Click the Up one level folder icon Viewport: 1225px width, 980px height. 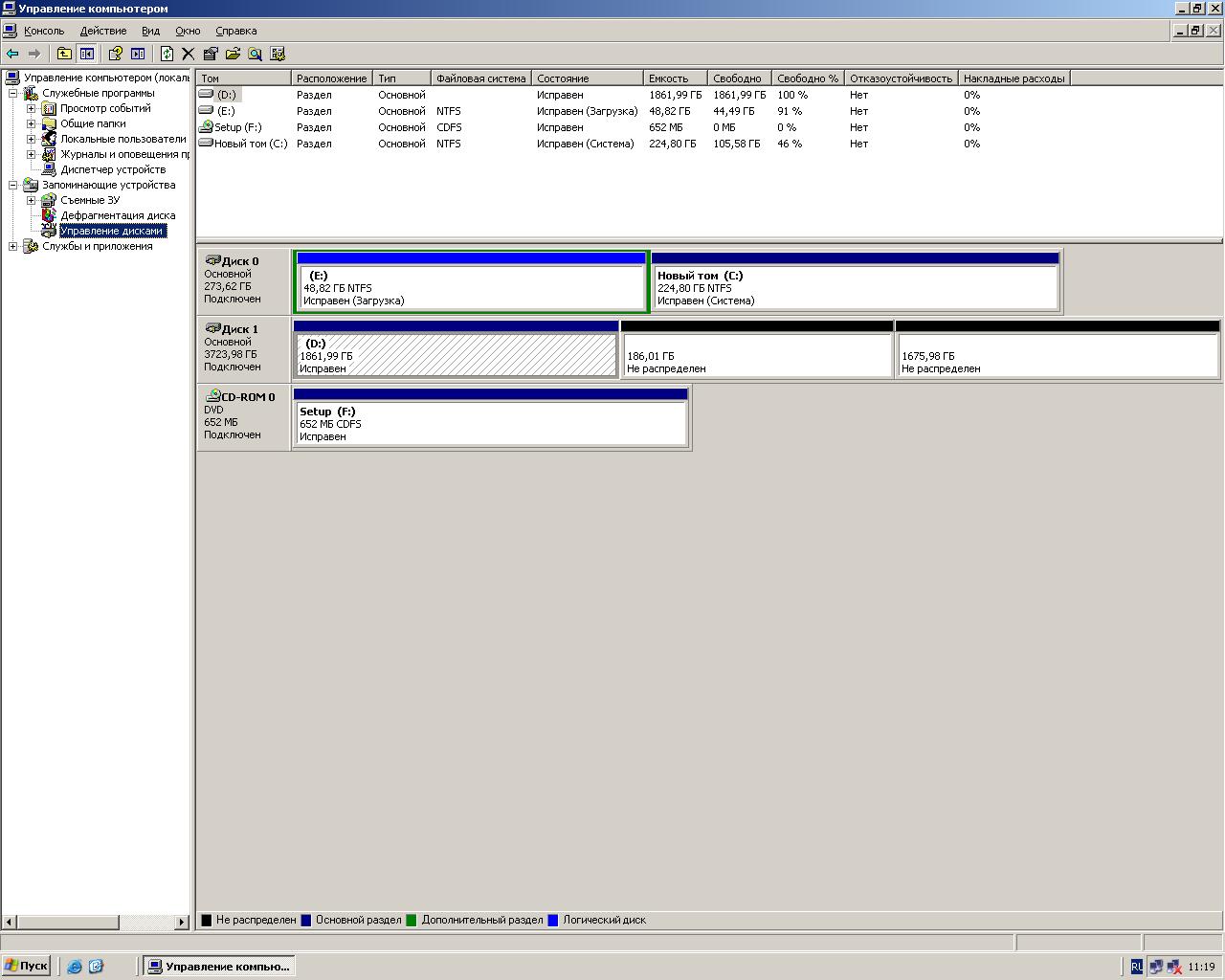[x=64, y=54]
